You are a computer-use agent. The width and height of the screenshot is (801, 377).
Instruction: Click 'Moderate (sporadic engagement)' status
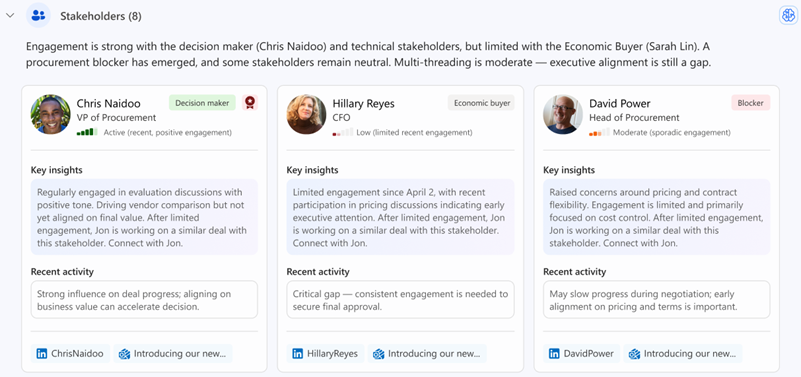671,133
